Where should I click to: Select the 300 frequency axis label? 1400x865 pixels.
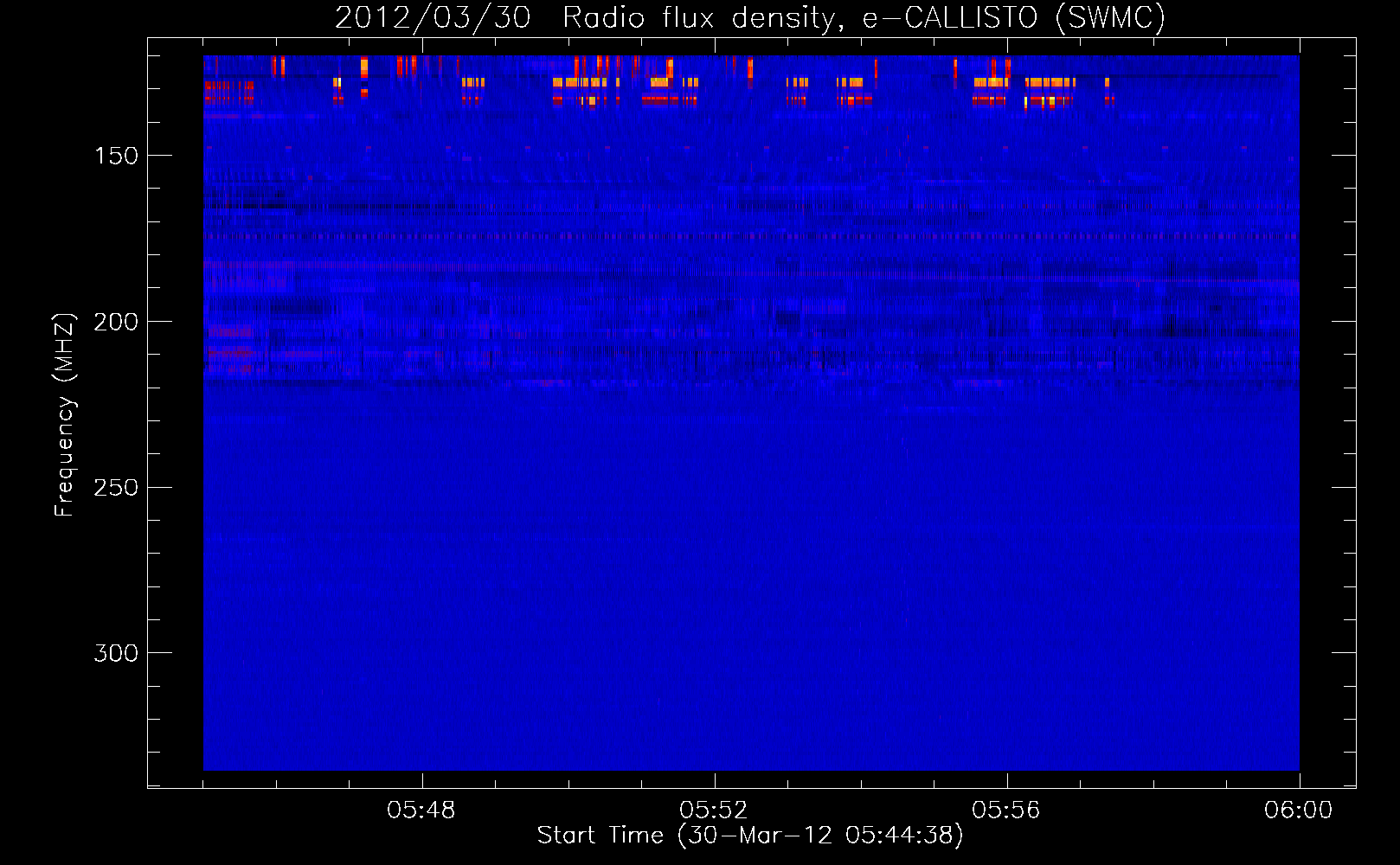[116, 653]
